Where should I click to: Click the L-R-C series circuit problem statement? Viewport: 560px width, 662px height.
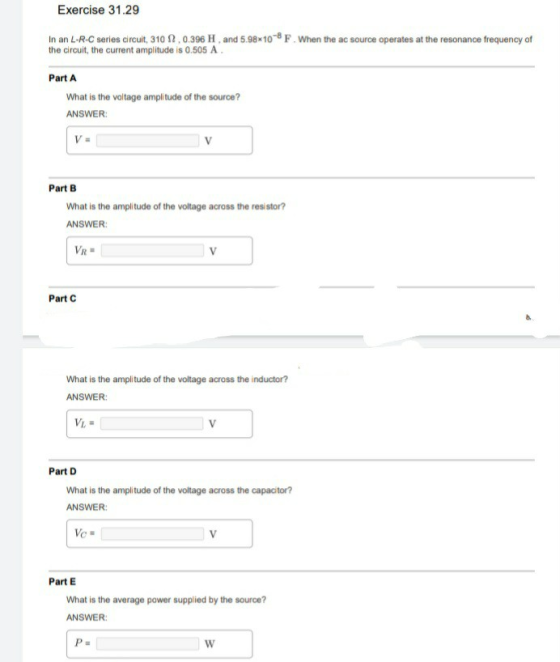point(290,45)
